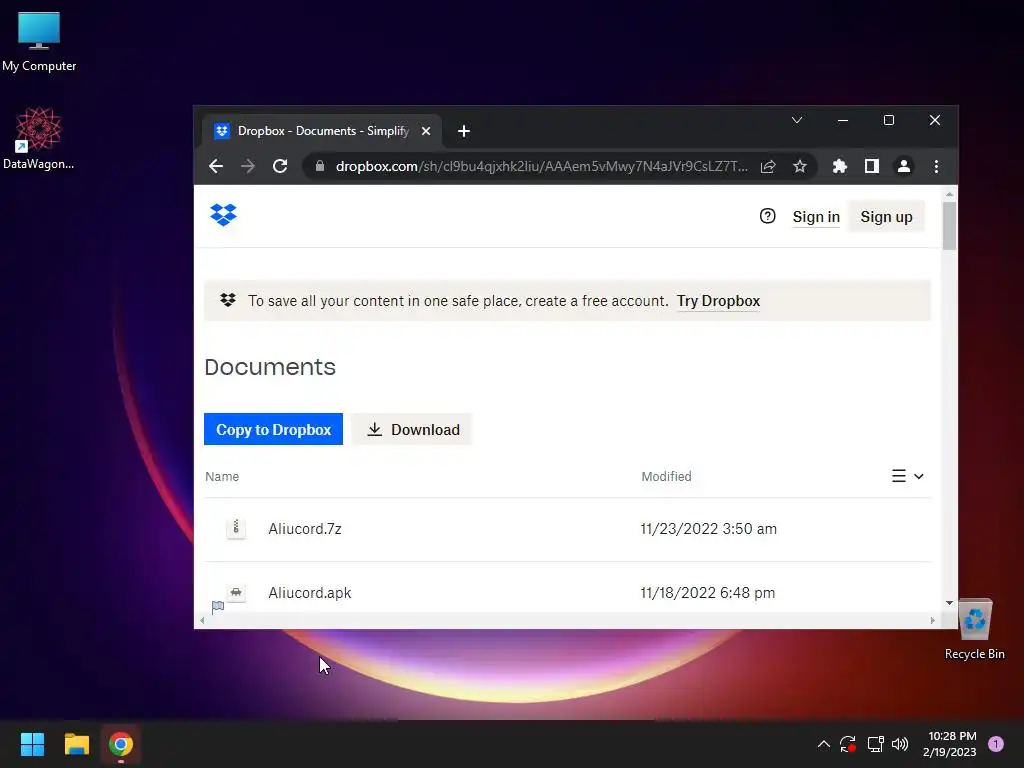The image size is (1024, 768).
Task: Open a new Chrome tab
Action: [x=464, y=131]
